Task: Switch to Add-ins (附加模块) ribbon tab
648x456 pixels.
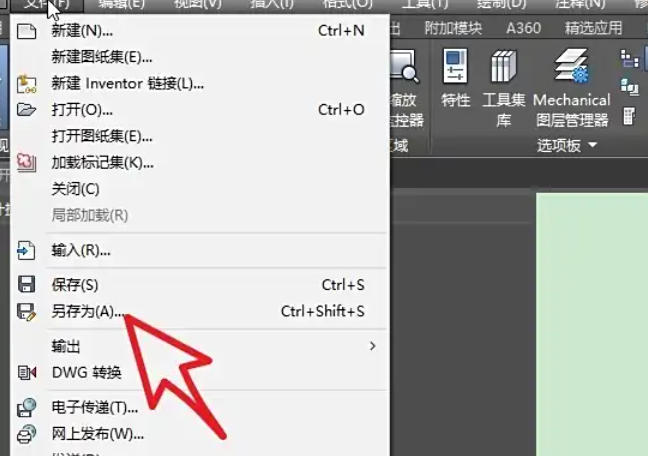Action: (x=453, y=28)
